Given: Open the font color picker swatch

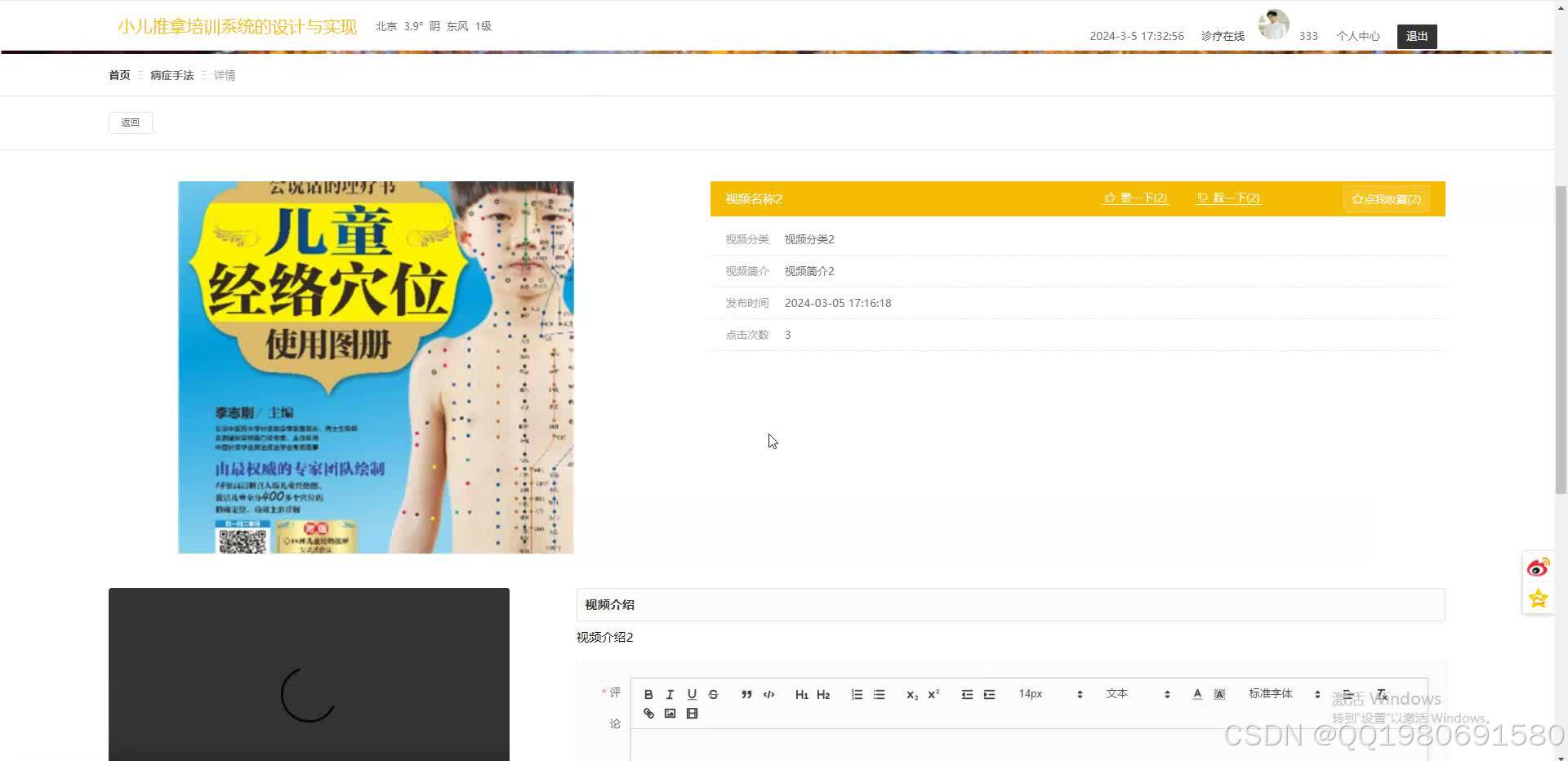Looking at the screenshot, I should tap(1196, 693).
